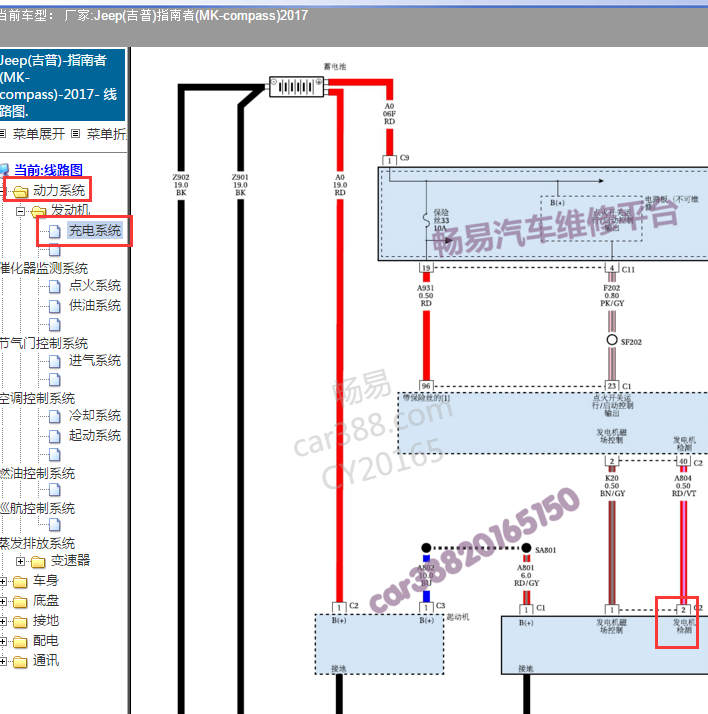The image size is (708, 714).
Task: Click connector pin 19 box
Action: coord(426,268)
